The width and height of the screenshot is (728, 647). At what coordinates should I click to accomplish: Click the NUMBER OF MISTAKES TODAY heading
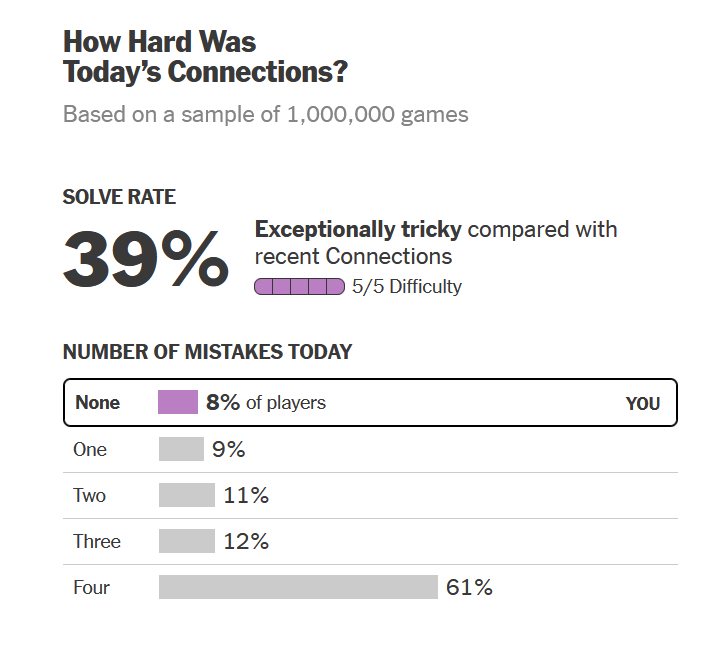pyautogui.click(x=207, y=352)
